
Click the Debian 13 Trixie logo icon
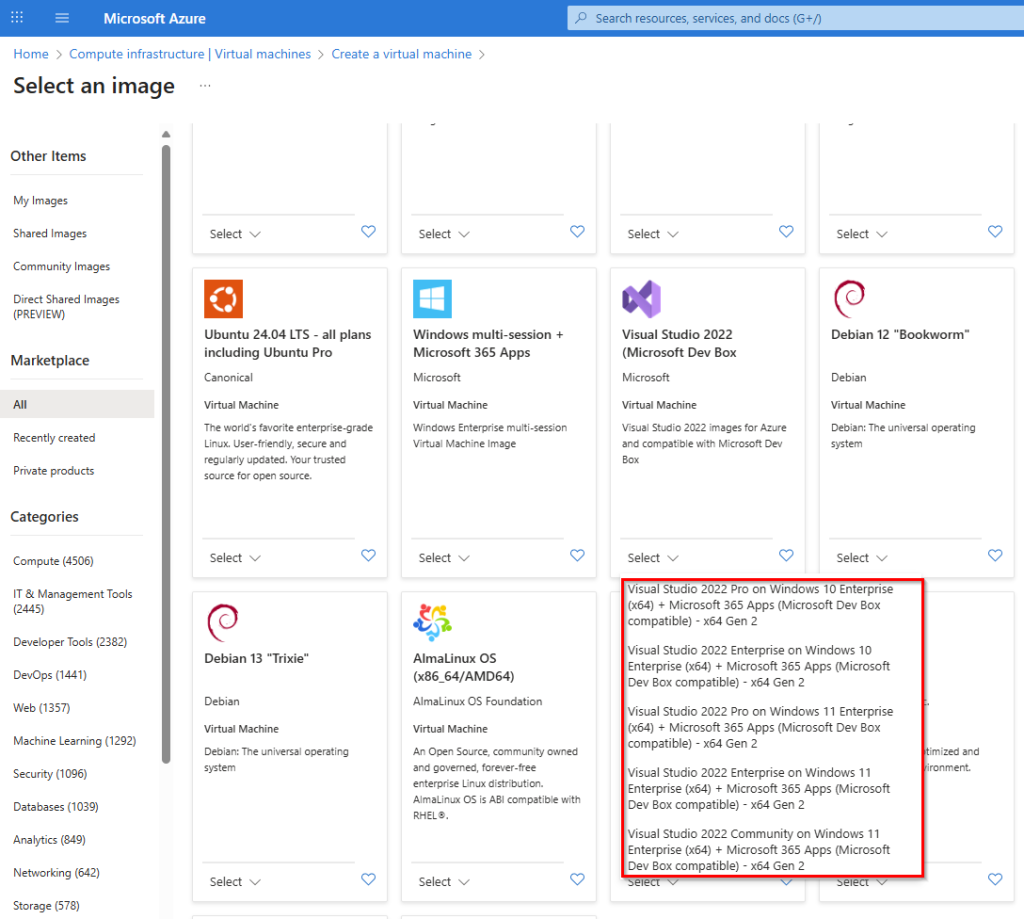coord(222,622)
